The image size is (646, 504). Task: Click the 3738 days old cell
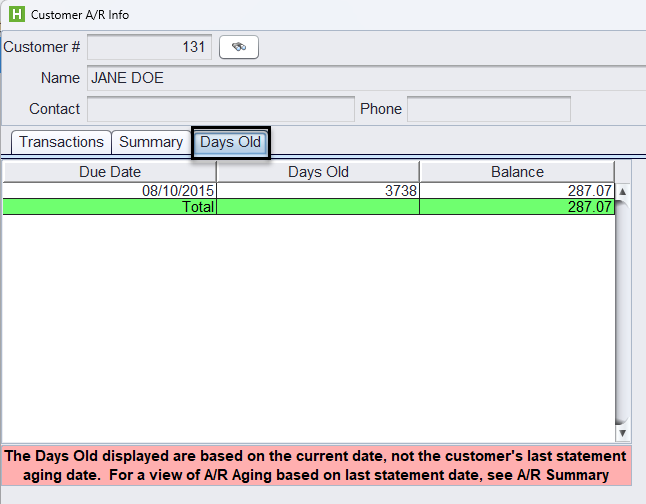pyautogui.click(x=318, y=190)
